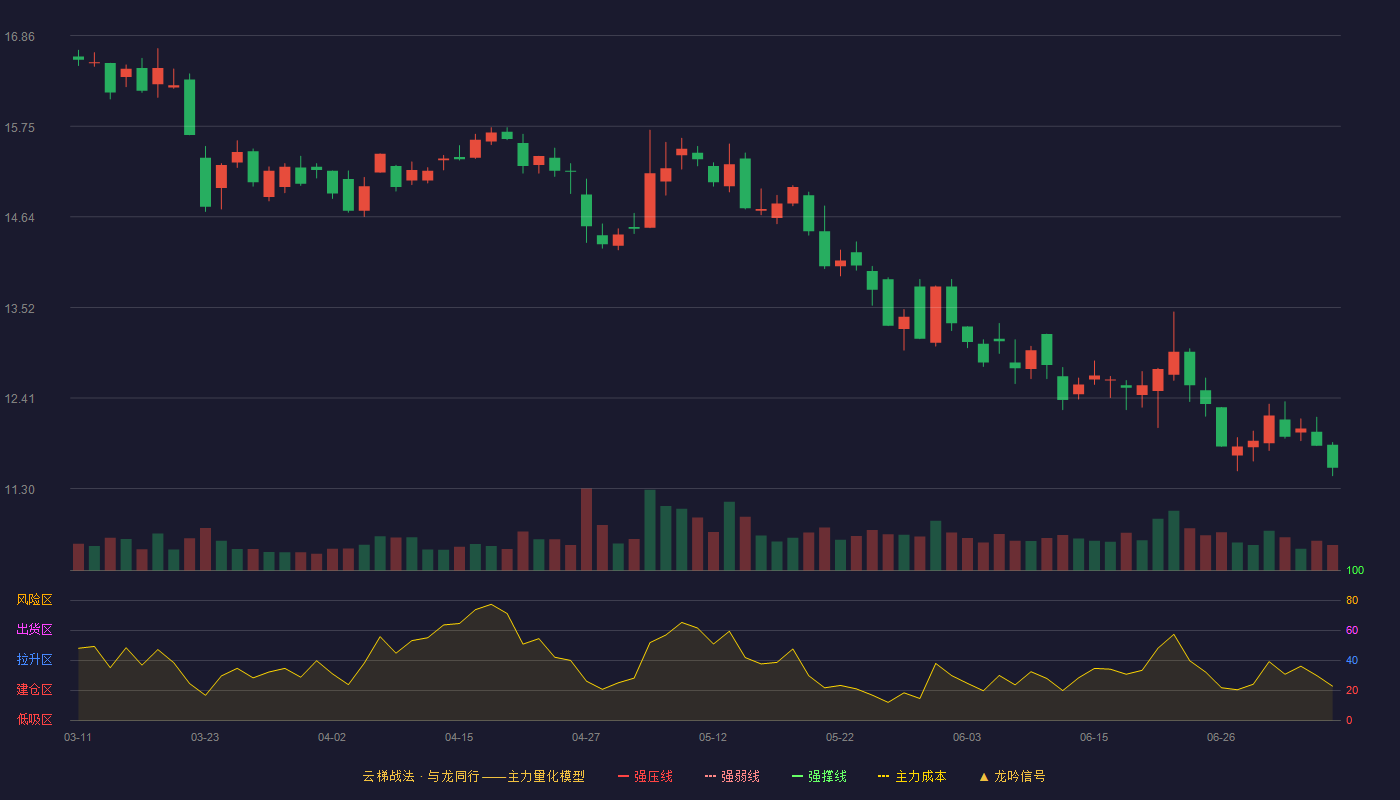Click the red 20 indicator scale value
The width and height of the screenshot is (1400, 800).
1352,691
